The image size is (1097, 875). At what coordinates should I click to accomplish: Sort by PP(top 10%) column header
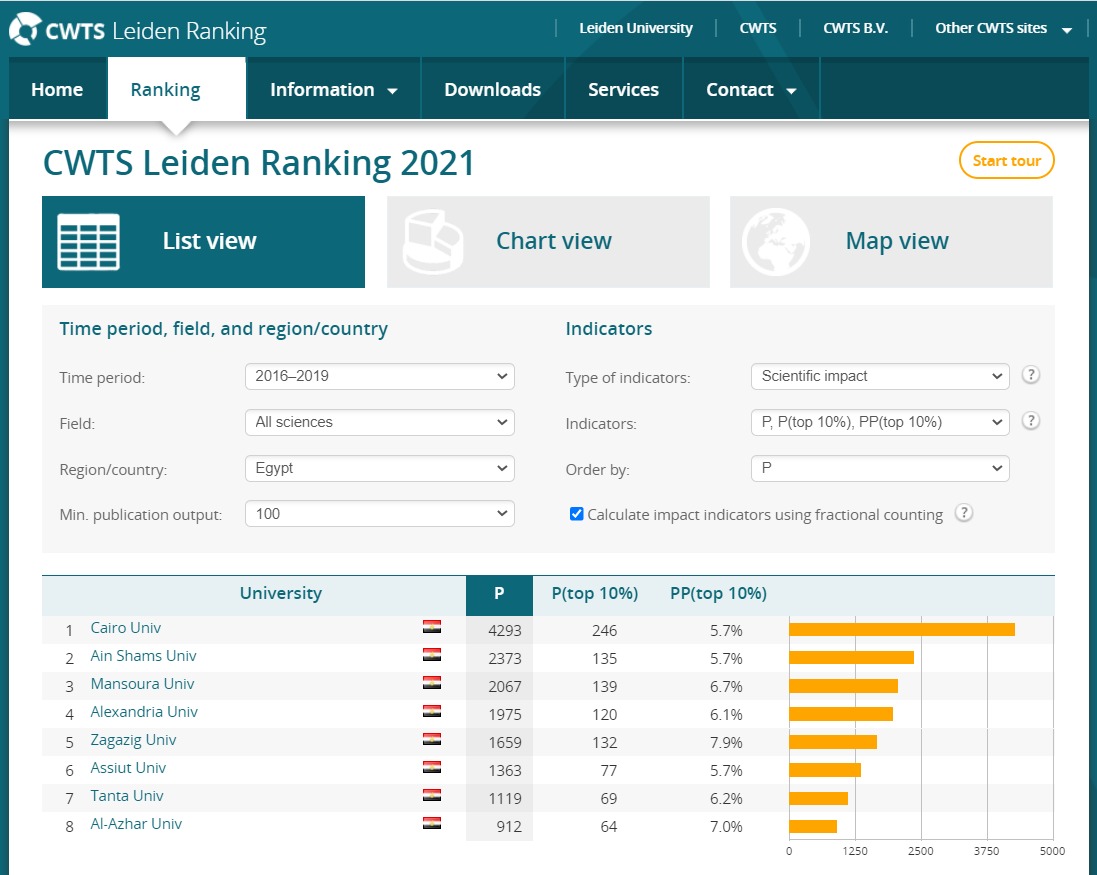pyautogui.click(x=718, y=593)
